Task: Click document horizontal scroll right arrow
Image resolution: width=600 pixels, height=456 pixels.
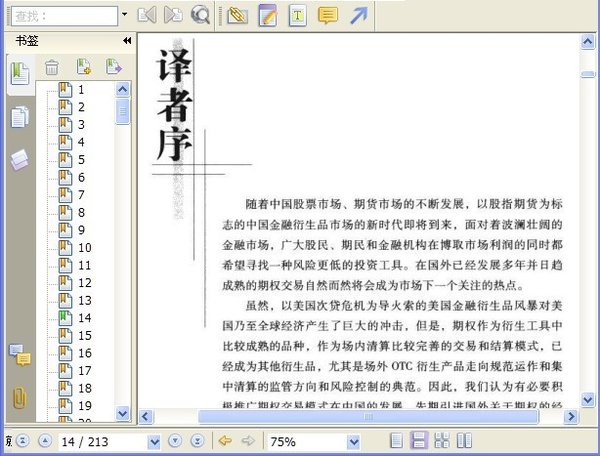Action: coord(571,416)
